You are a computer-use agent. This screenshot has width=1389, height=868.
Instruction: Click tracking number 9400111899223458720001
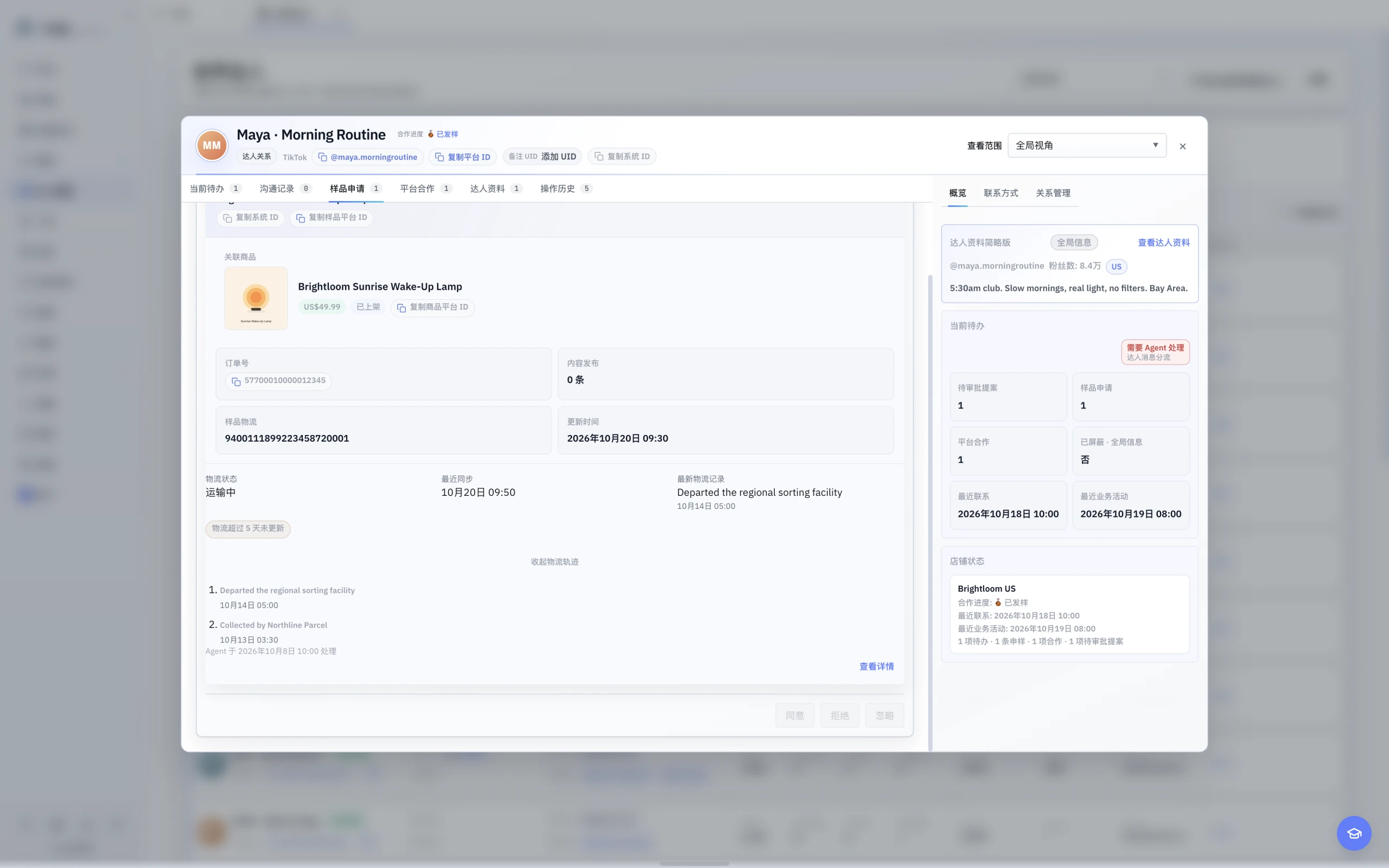point(287,438)
